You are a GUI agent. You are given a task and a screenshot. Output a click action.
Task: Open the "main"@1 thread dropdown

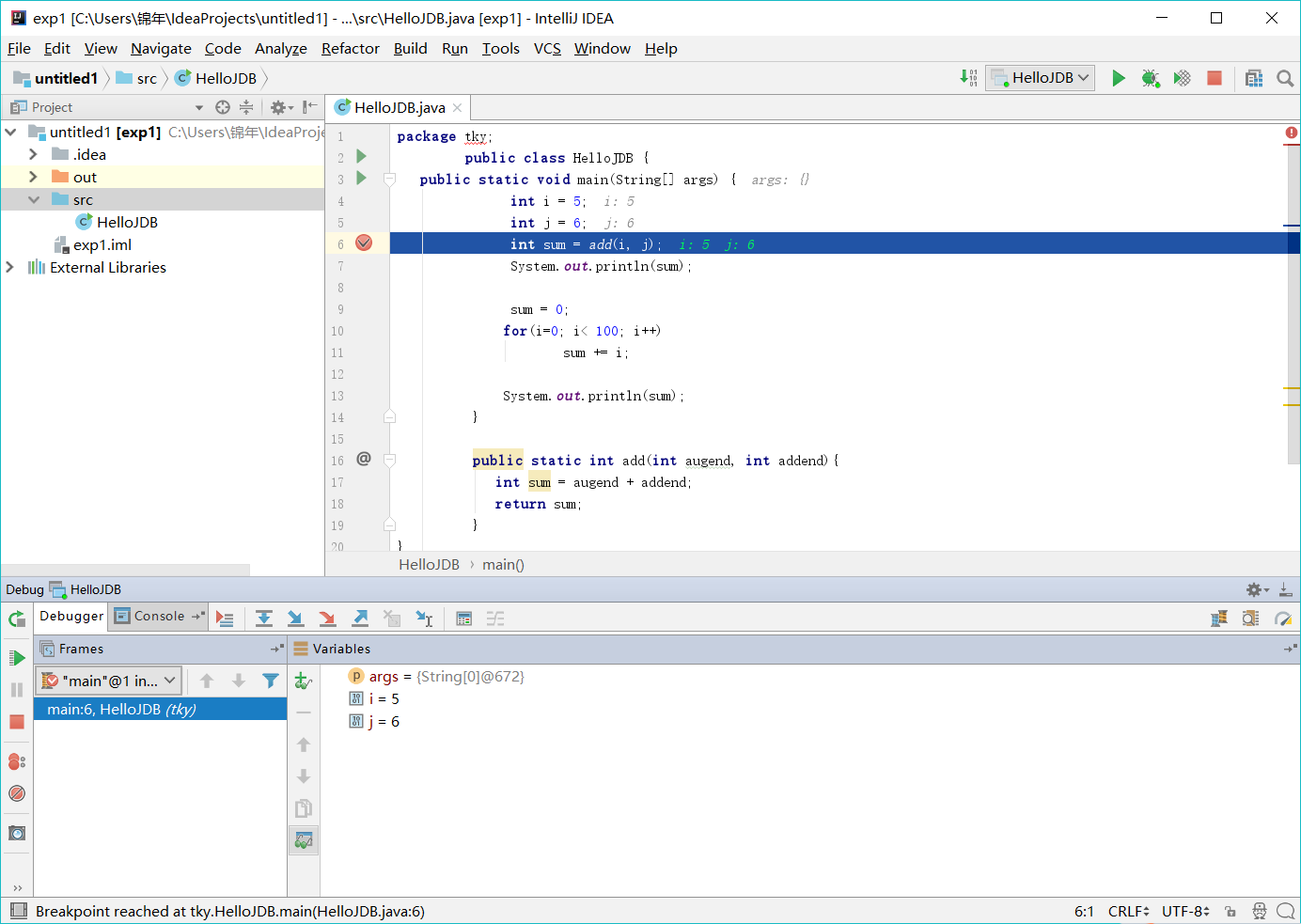tap(109, 681)
